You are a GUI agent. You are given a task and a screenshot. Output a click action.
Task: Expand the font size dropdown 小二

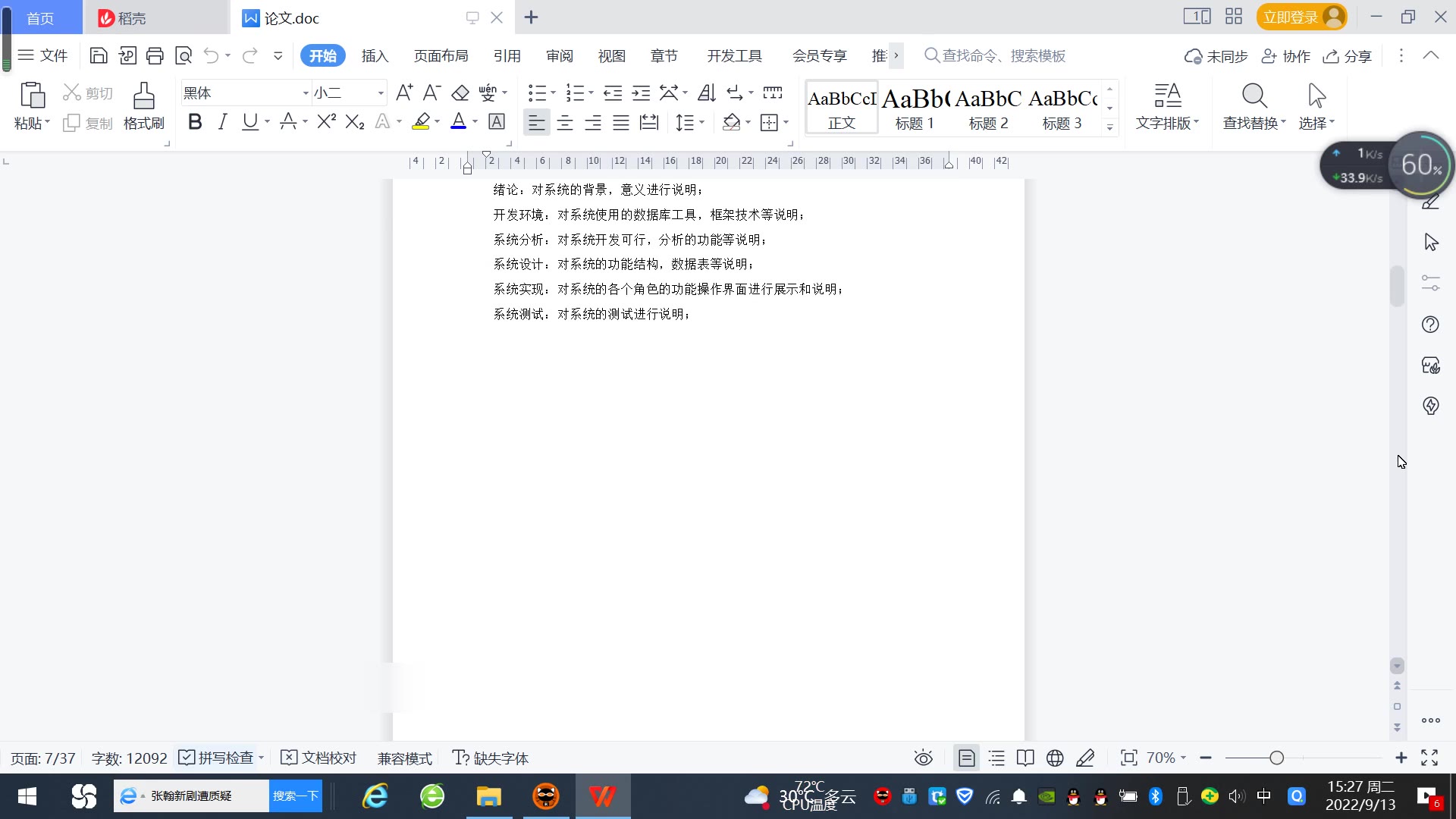pos(381,93)
